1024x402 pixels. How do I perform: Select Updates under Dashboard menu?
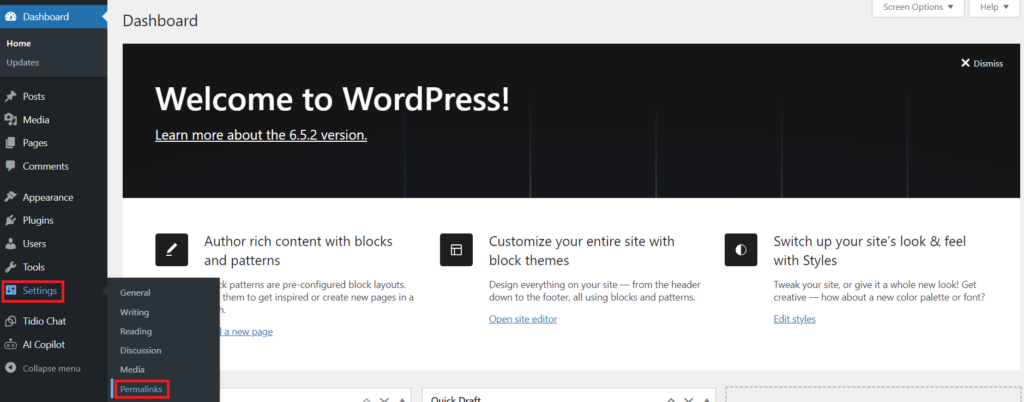(x=23, y=63)
